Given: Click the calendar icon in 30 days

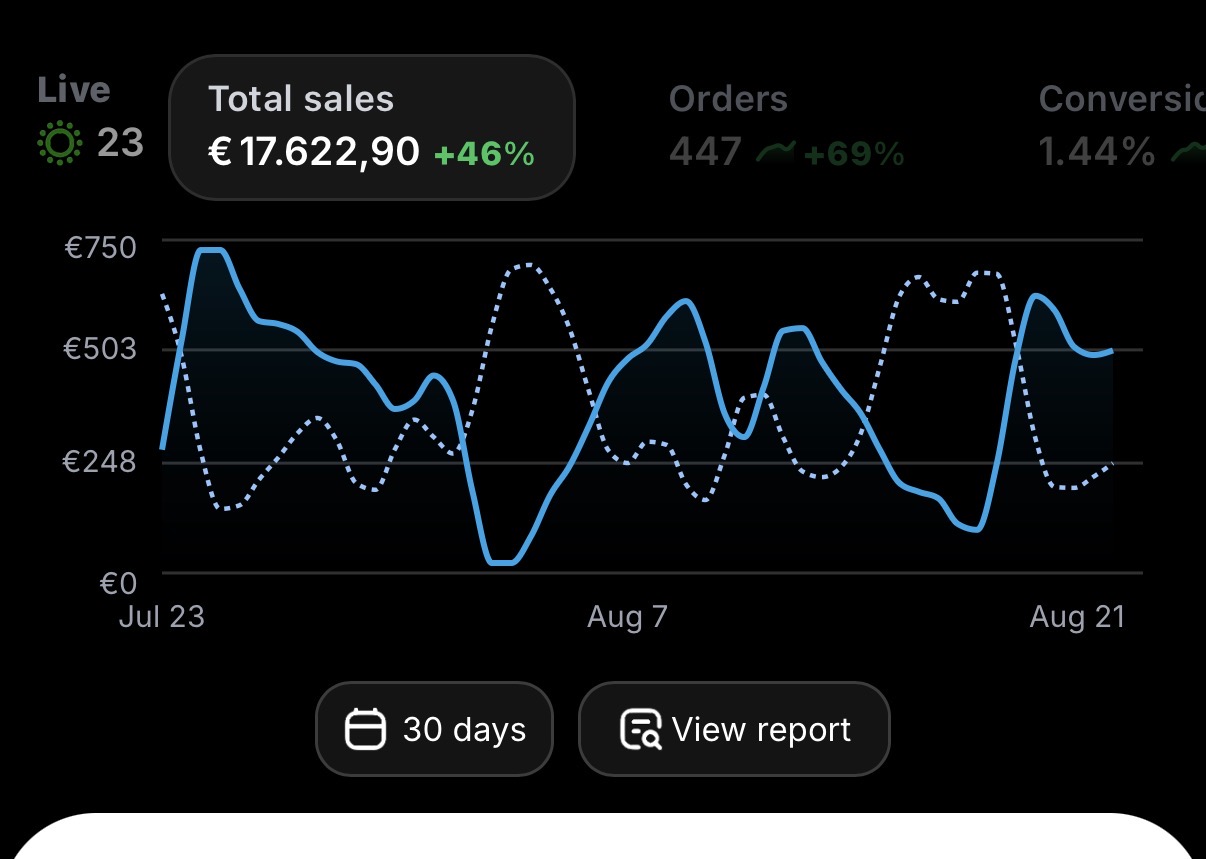Looking at the screenshot, I should (x=365, y=729).
